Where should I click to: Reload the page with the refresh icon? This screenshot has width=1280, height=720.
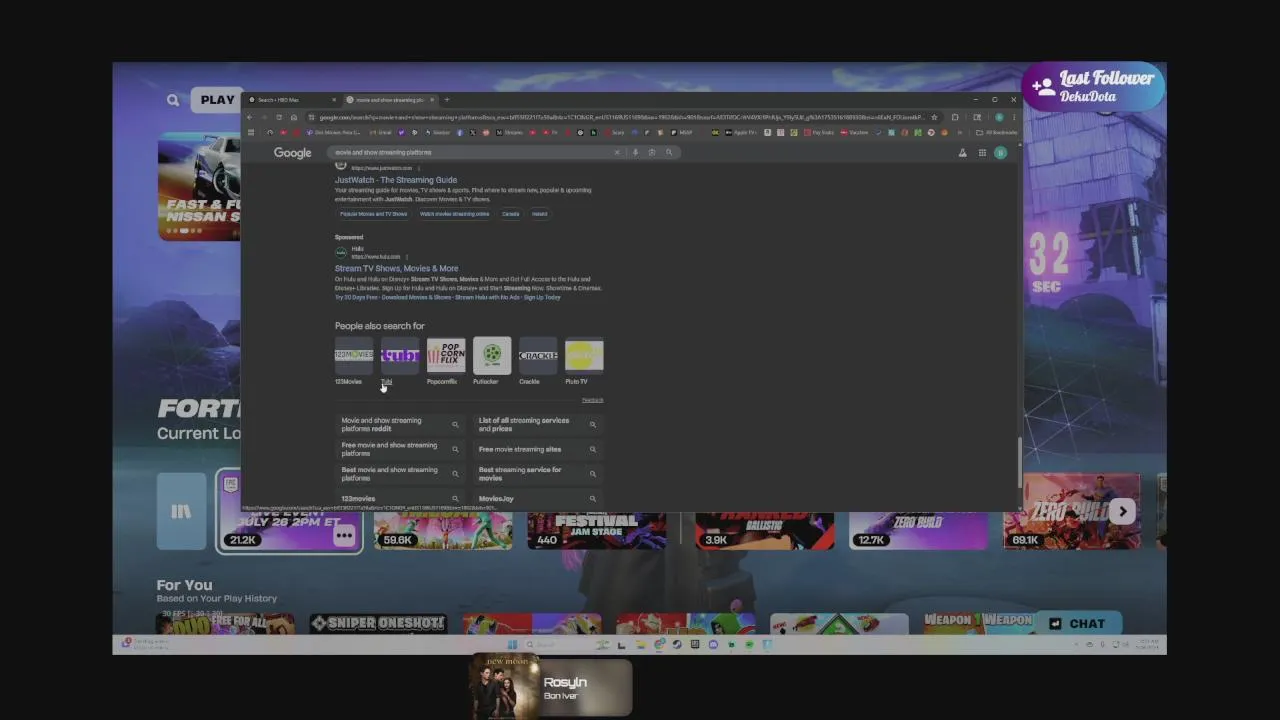tap(279, 117)
